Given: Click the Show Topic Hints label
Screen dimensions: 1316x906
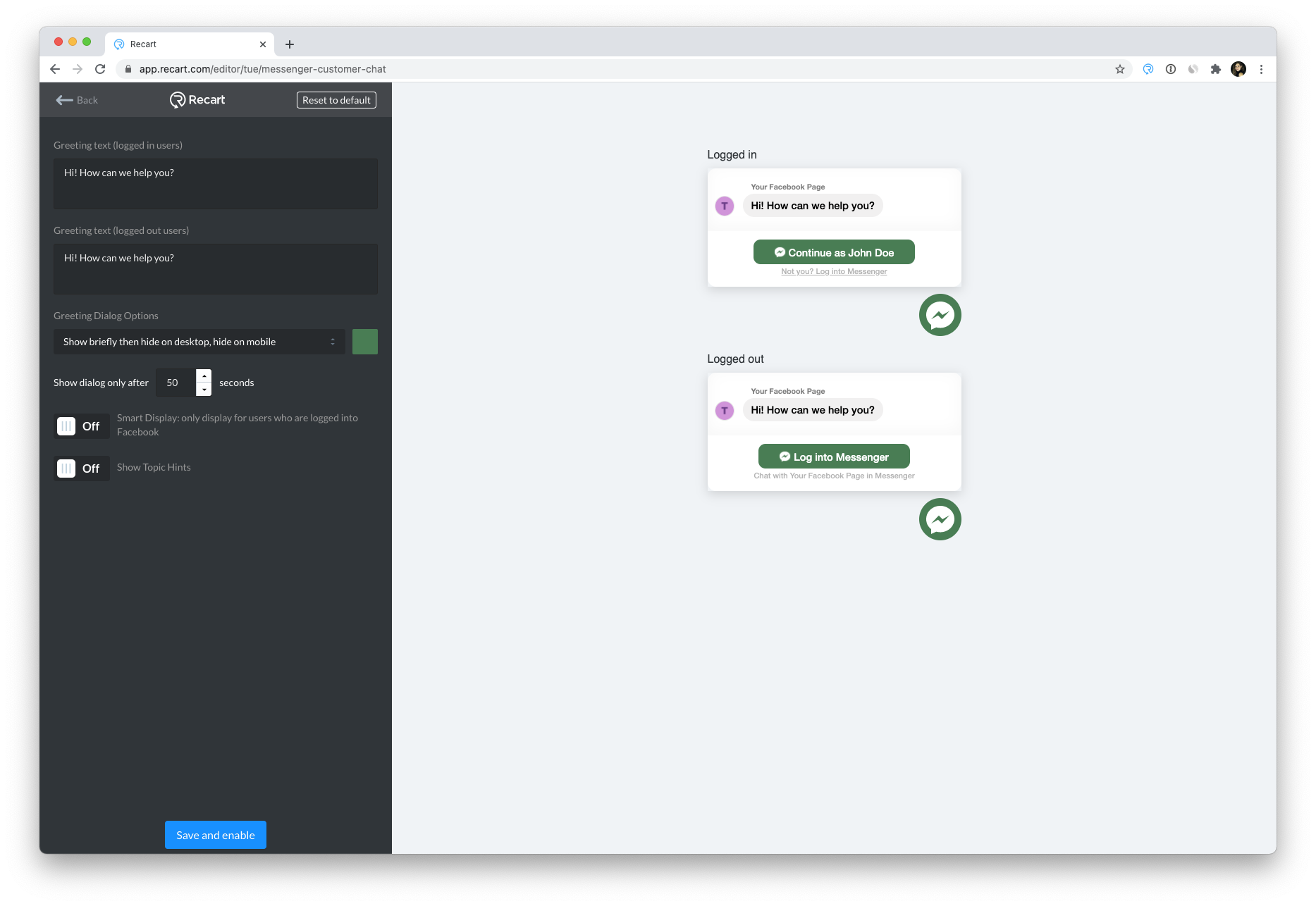Looking at the screenshot, I should [154, 467].
